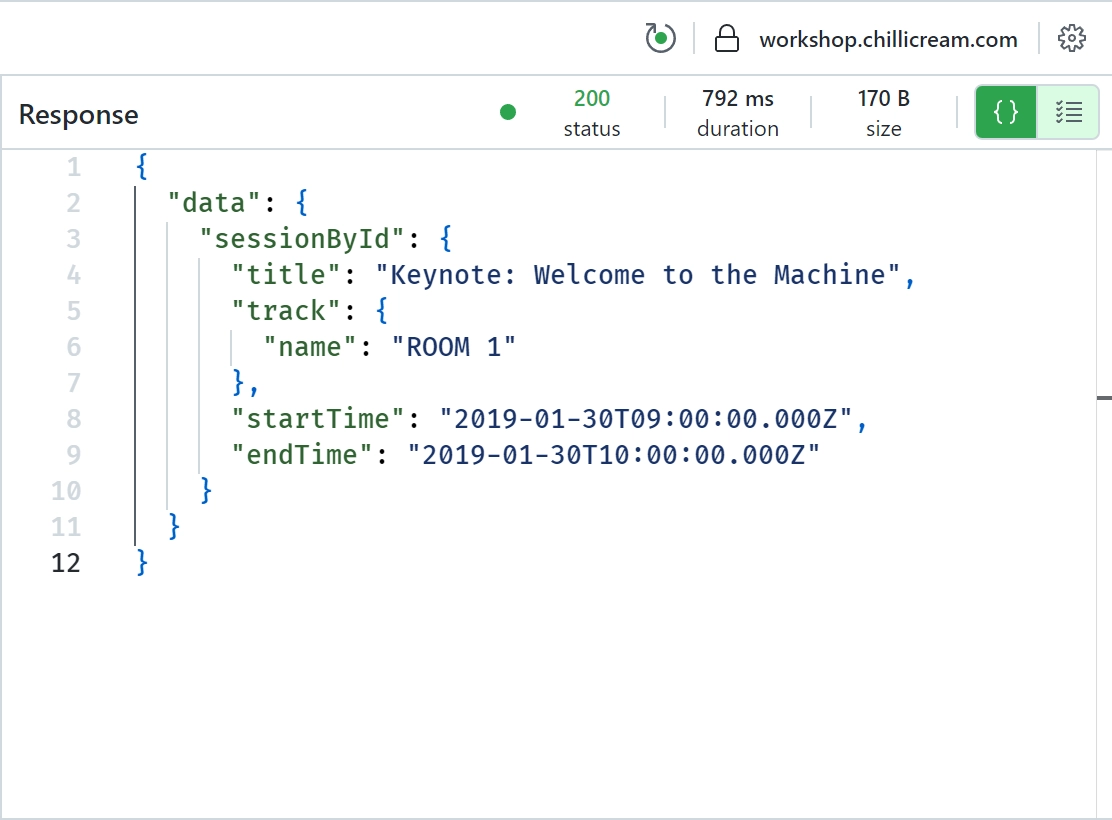This screenshot has width=1112, height=820.
Task: Switch to the list tree view
Action: pyautogui.click(x=1068, y=112)
